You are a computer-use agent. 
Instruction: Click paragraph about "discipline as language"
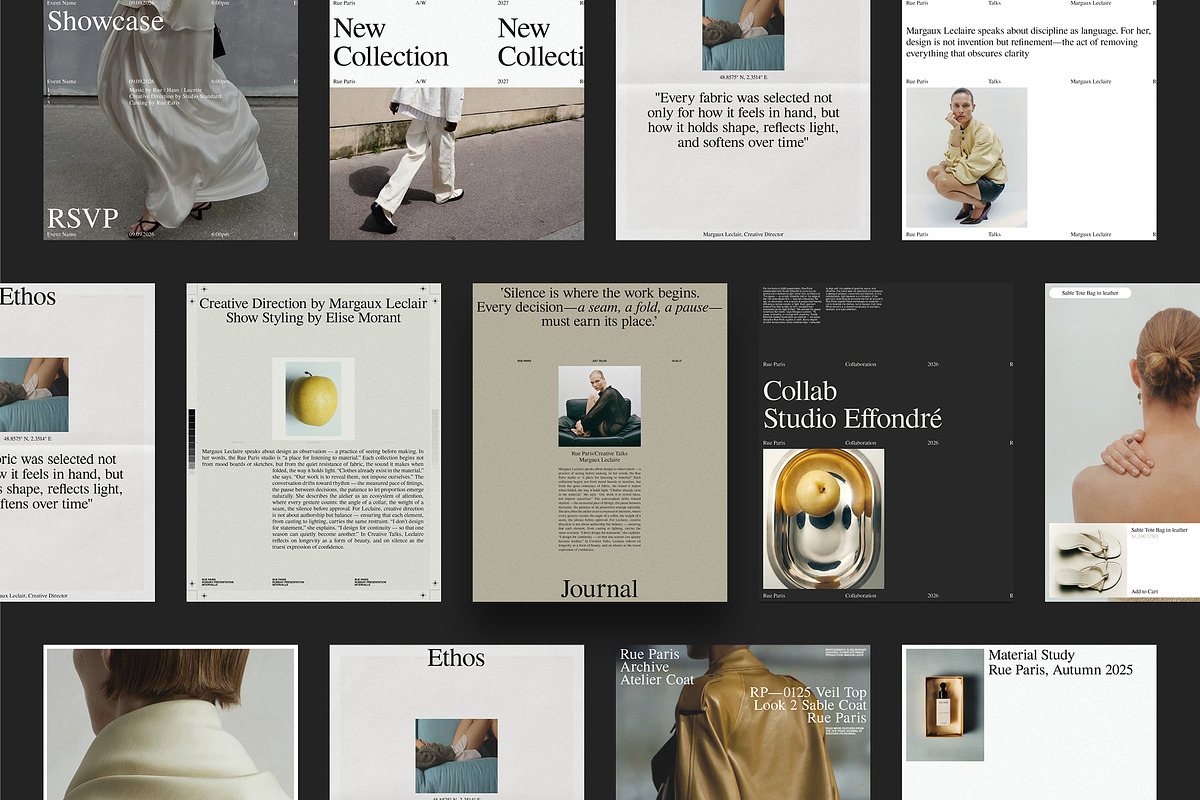click(1029, 41)
